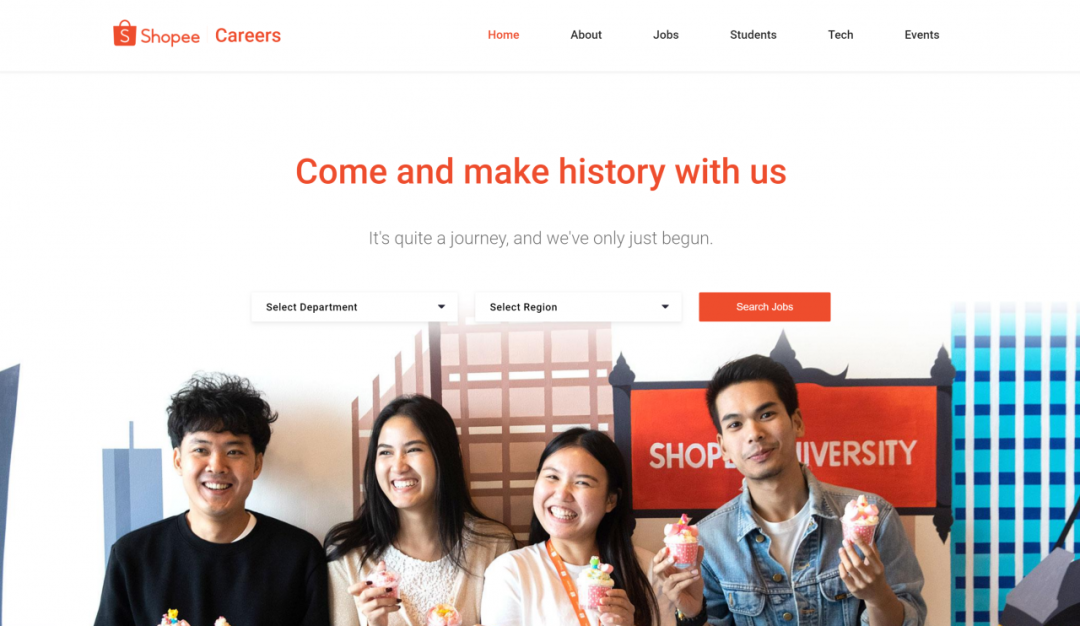Screen dimensions: 1080x626
Task: Expand the Select Region dropdown
Action: tap(578, 307)
